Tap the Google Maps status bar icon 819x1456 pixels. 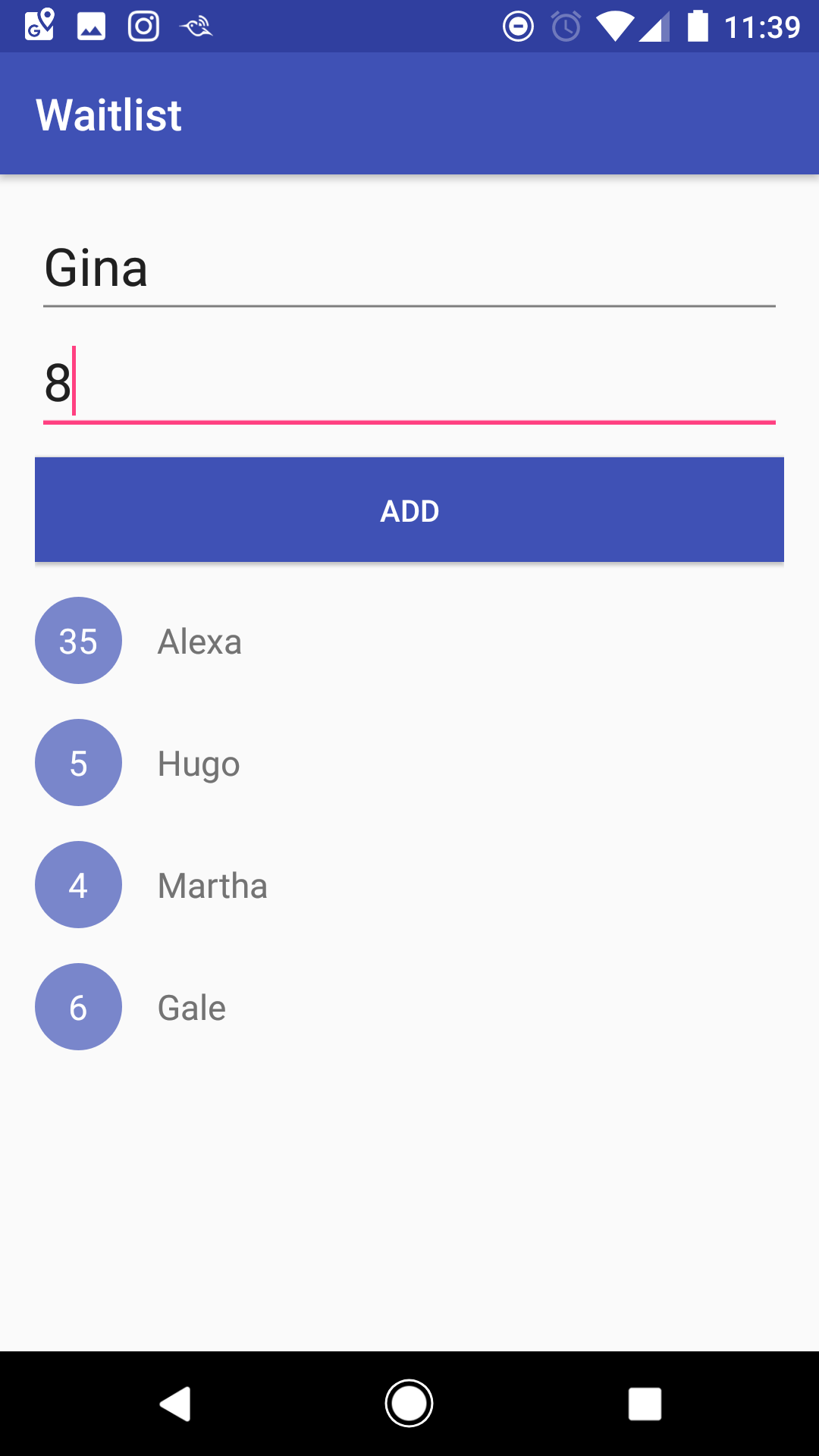pyautogui.click(x=39, y=27)
